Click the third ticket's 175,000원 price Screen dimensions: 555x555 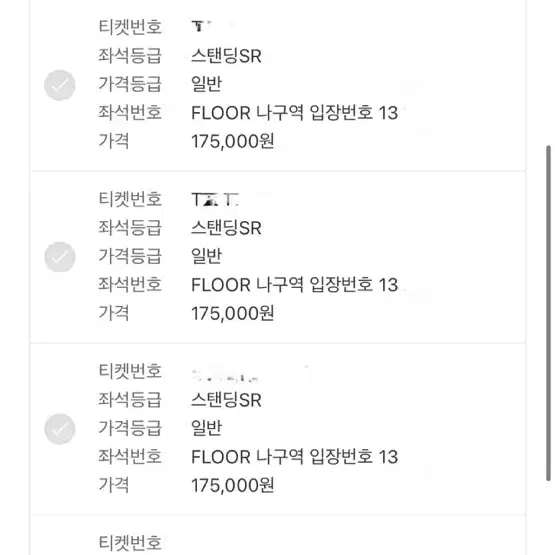(x=233, y=485)
